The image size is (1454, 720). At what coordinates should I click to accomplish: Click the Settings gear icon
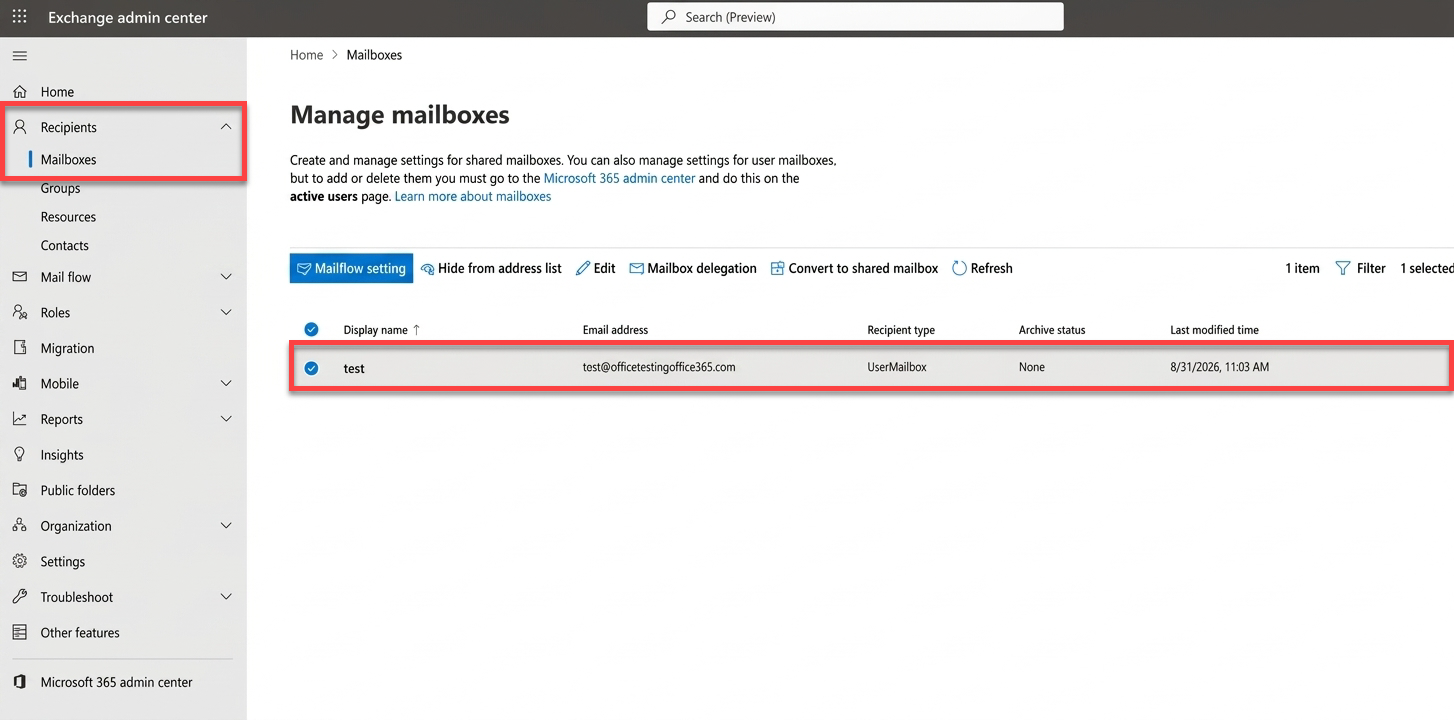(x=19, y=561)
